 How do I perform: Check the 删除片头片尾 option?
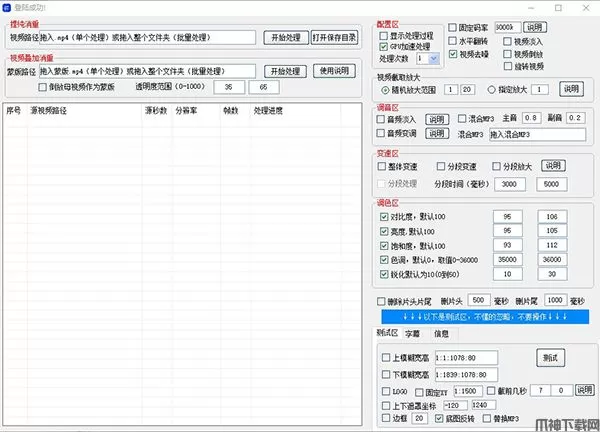pos(380,300)
